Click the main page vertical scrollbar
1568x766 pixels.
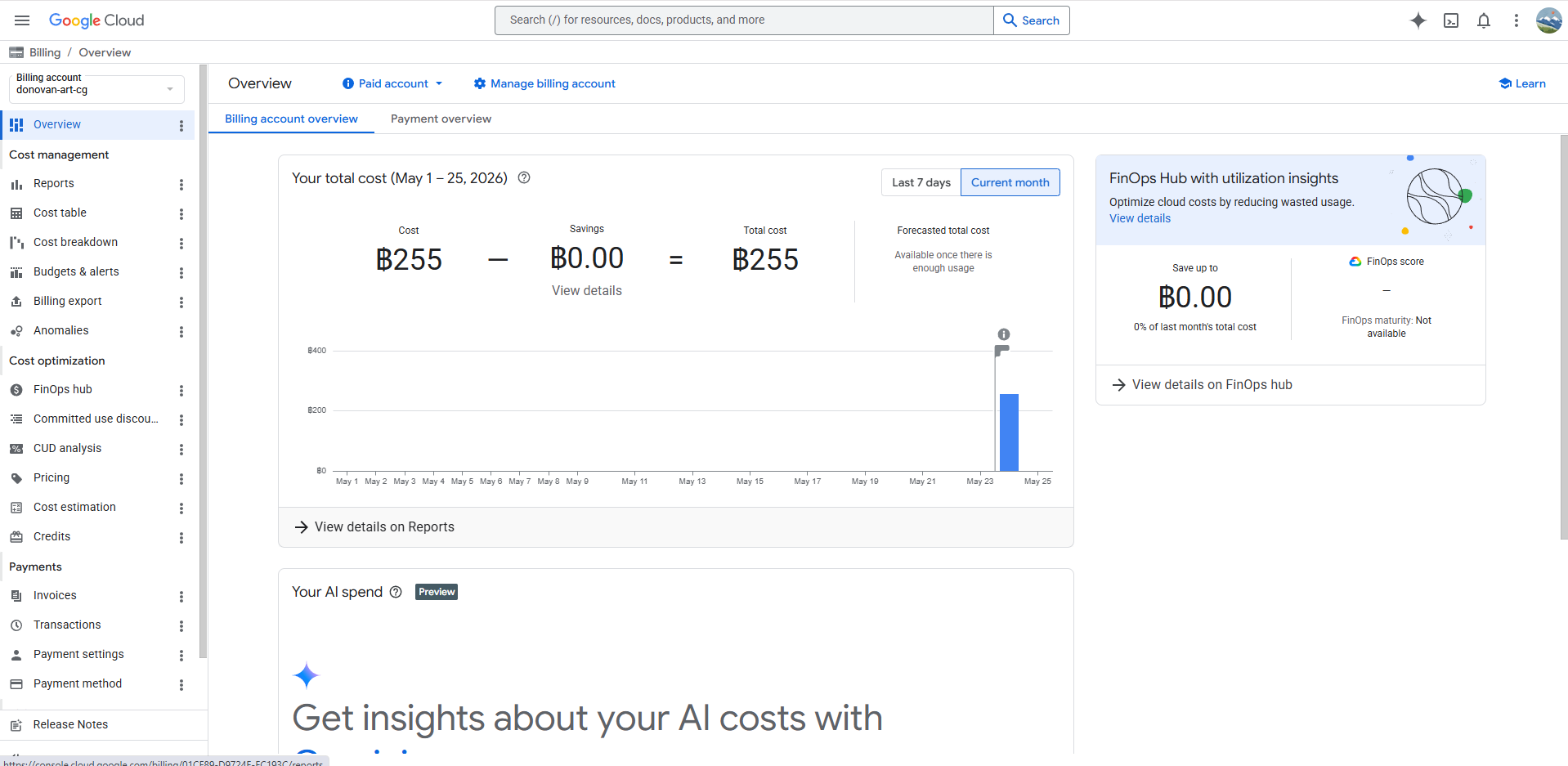point(1563,337)
